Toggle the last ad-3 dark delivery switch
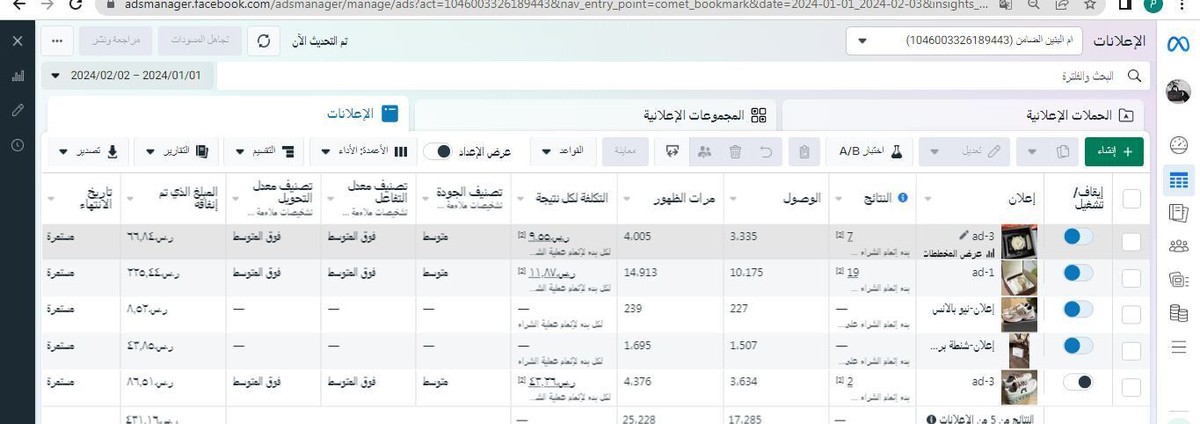Image resolution: width=1200 pixels, height=424 pixels. tap(1079, 381)
